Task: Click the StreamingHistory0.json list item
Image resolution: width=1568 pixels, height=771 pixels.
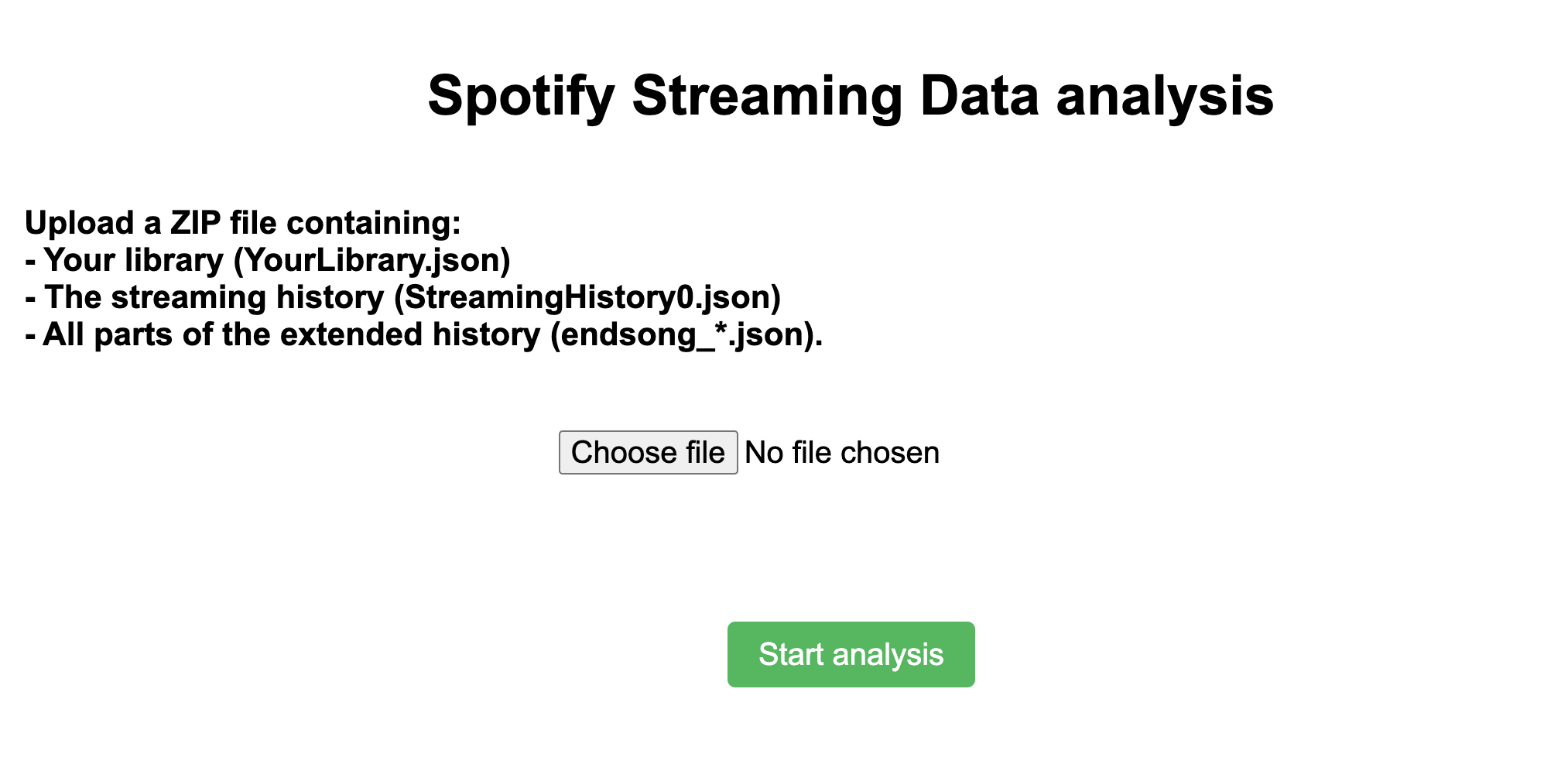Action: point(403,297)
